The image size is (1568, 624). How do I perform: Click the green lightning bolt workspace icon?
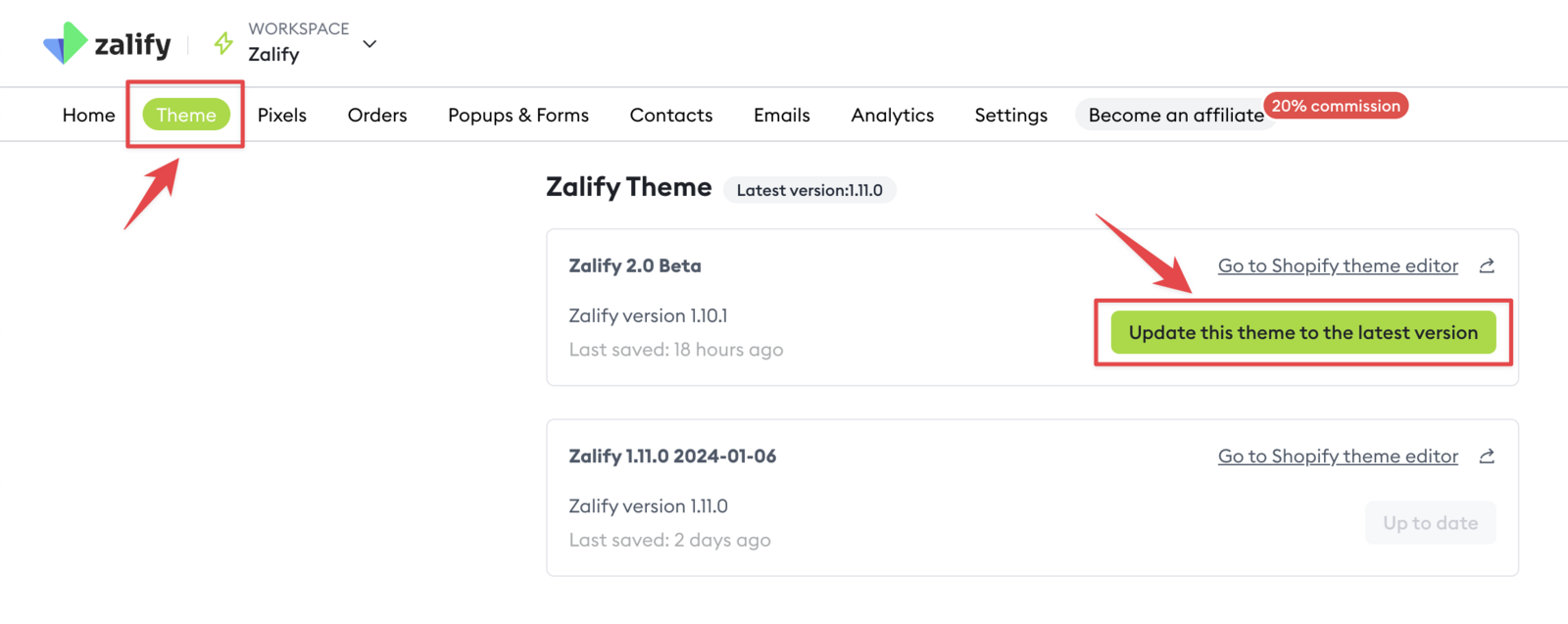point(224,43)
